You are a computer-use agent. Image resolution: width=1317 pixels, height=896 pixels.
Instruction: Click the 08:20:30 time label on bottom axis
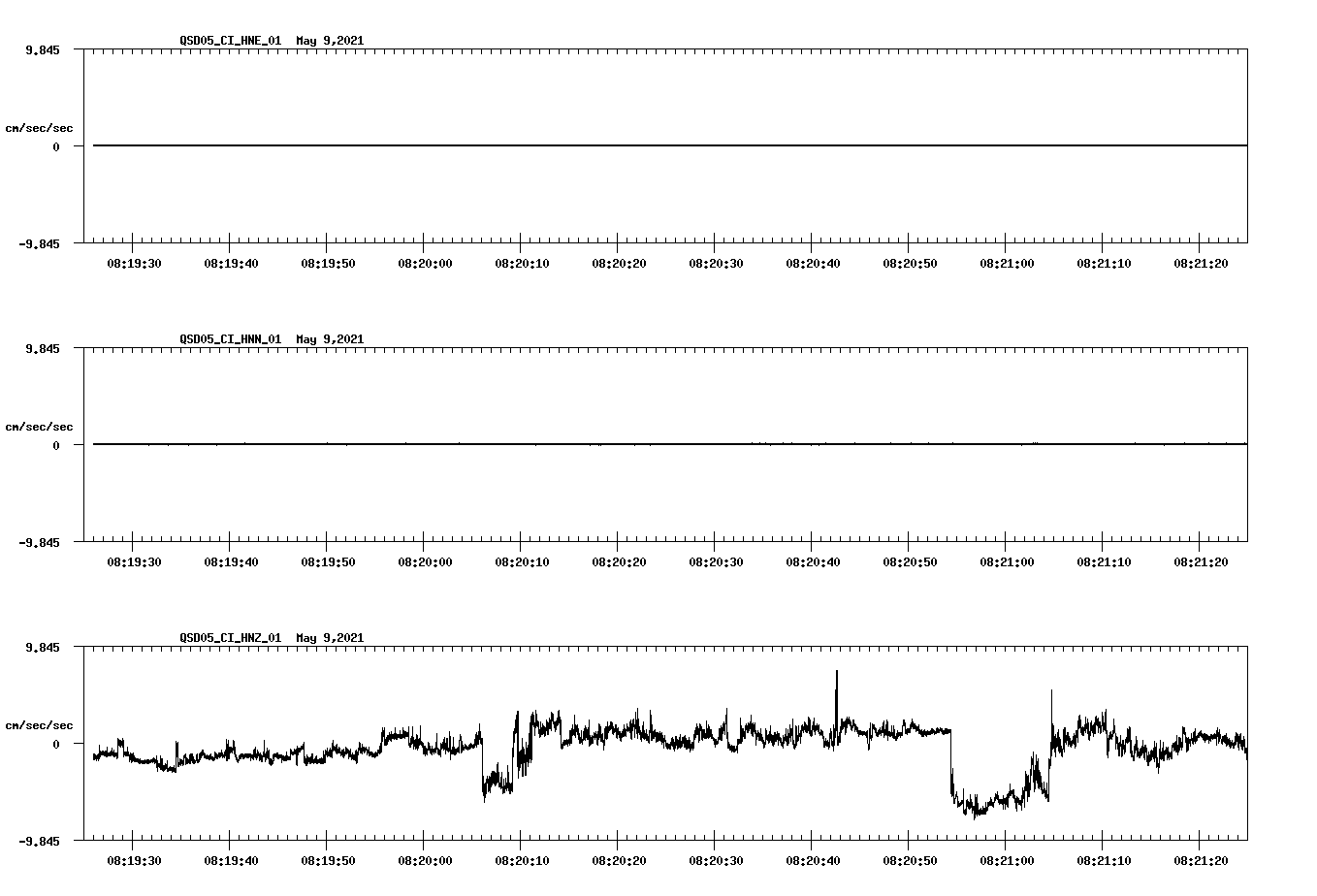click(x=718, y=858)
